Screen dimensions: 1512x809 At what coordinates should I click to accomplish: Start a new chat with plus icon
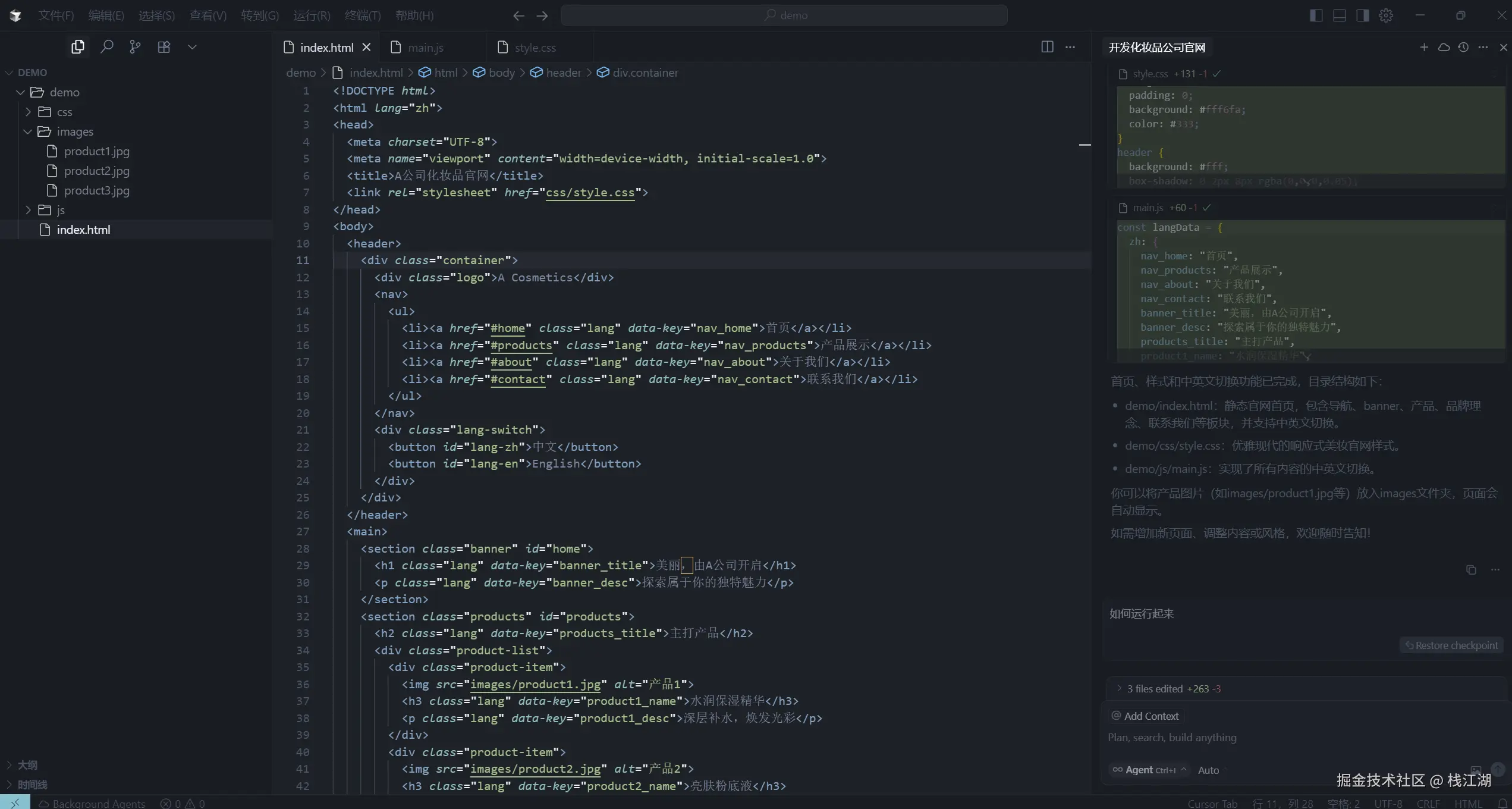pyautogui.click(x=1424, y=47)
